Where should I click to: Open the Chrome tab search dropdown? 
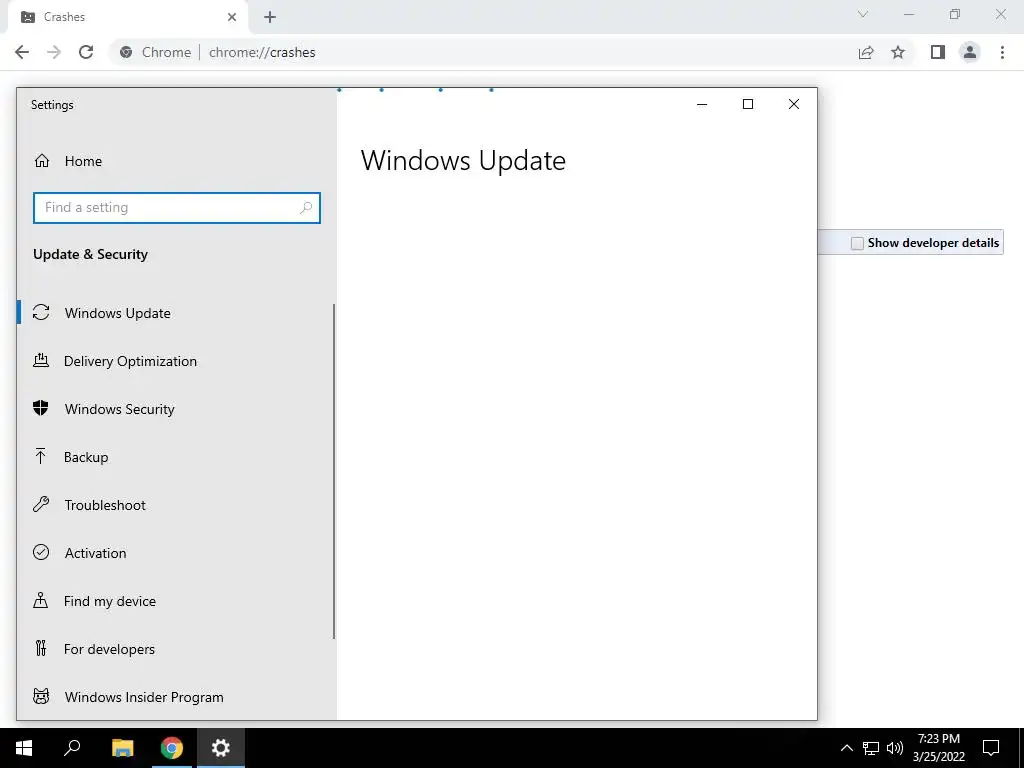[863, 14]
